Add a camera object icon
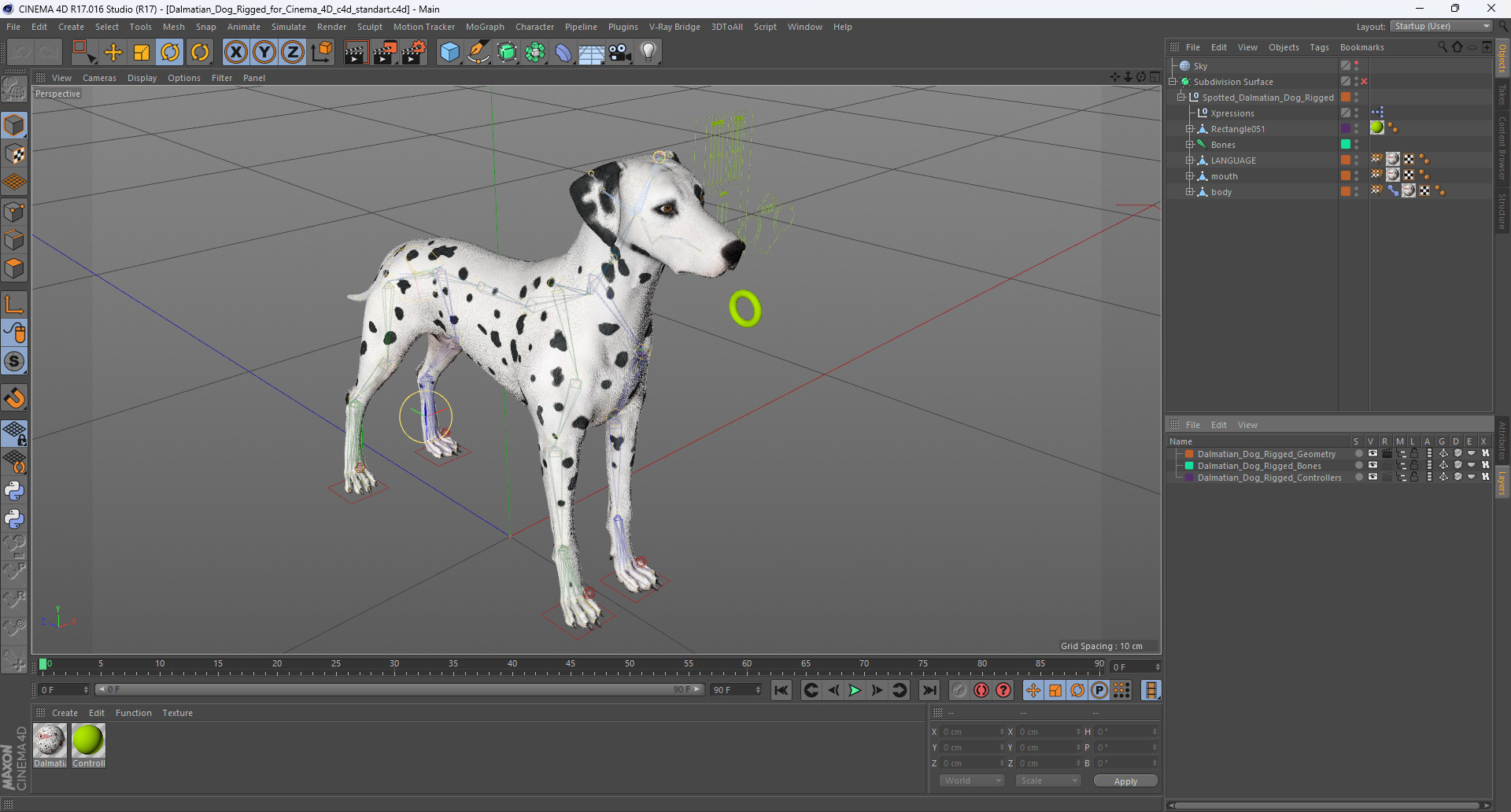The image size is (1511, 812). tap(620, 53)
